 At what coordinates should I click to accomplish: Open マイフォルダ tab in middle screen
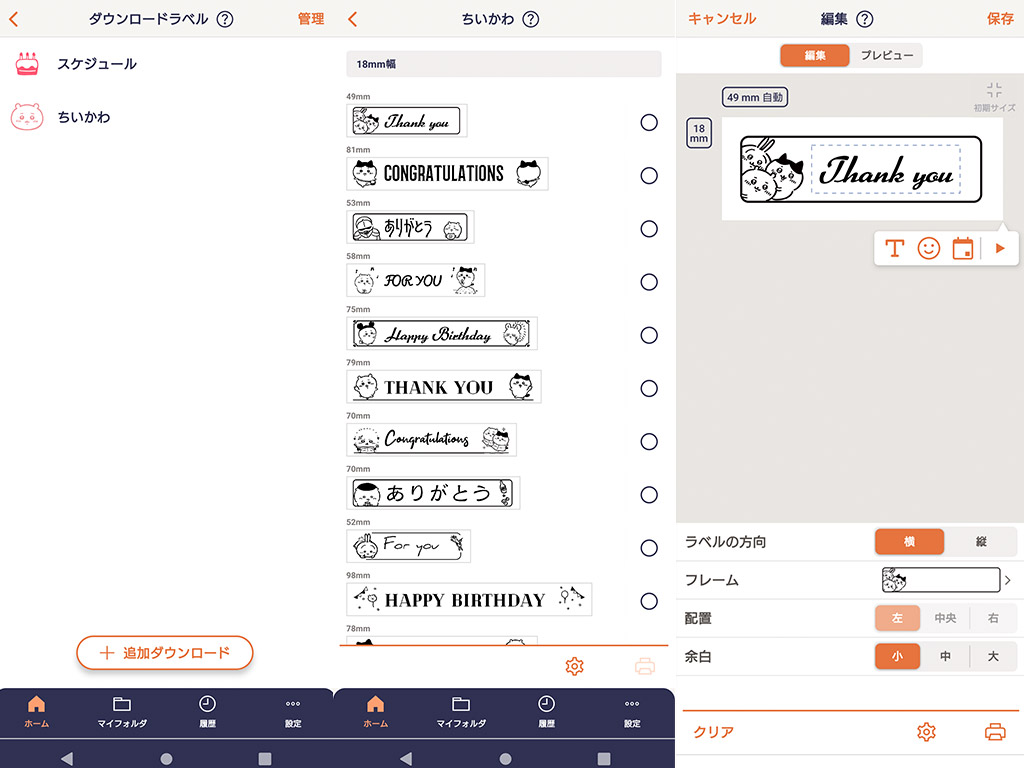(x=461, y=711)
